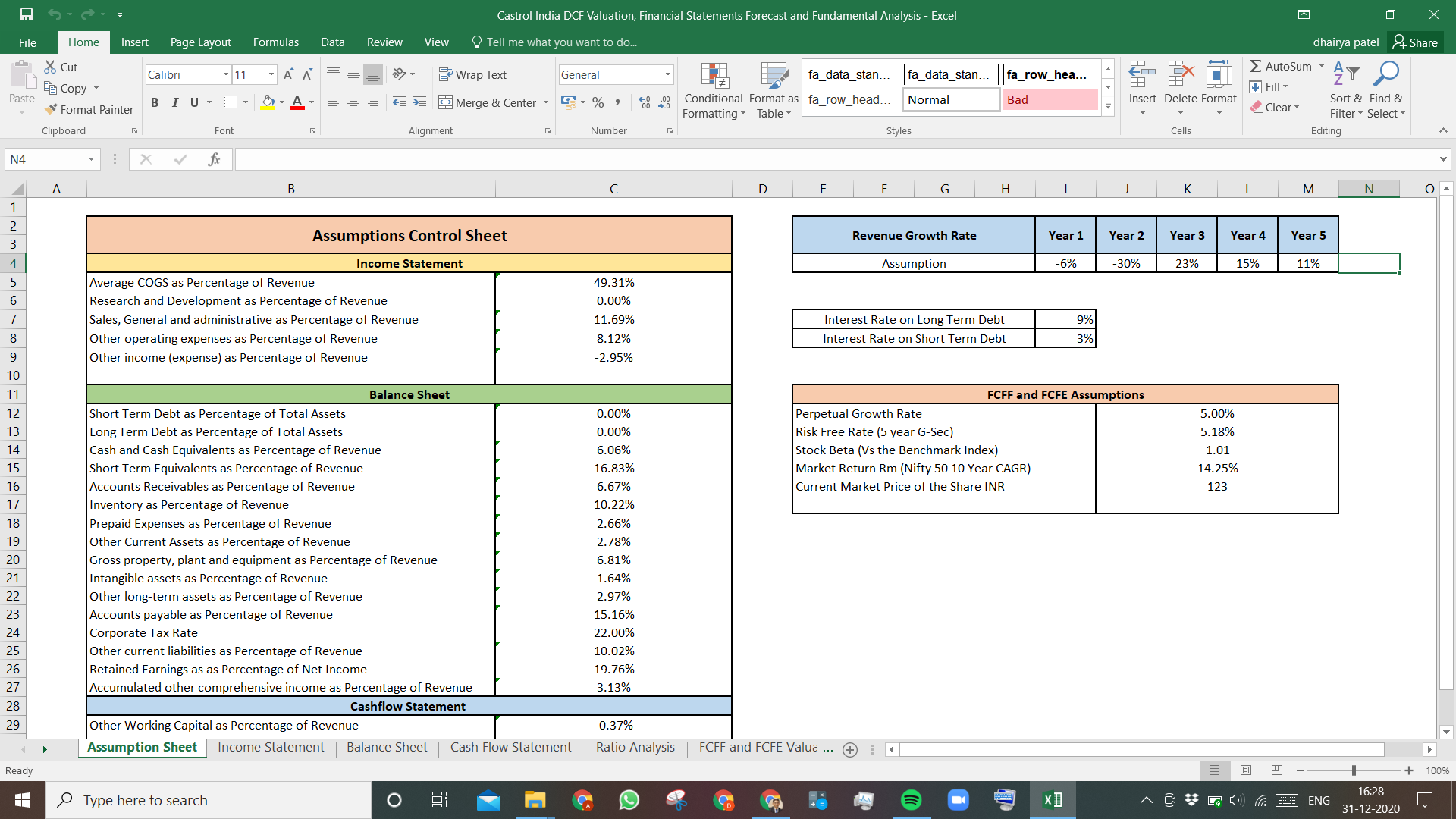Open Find & Select menu

click(1387, 90)
